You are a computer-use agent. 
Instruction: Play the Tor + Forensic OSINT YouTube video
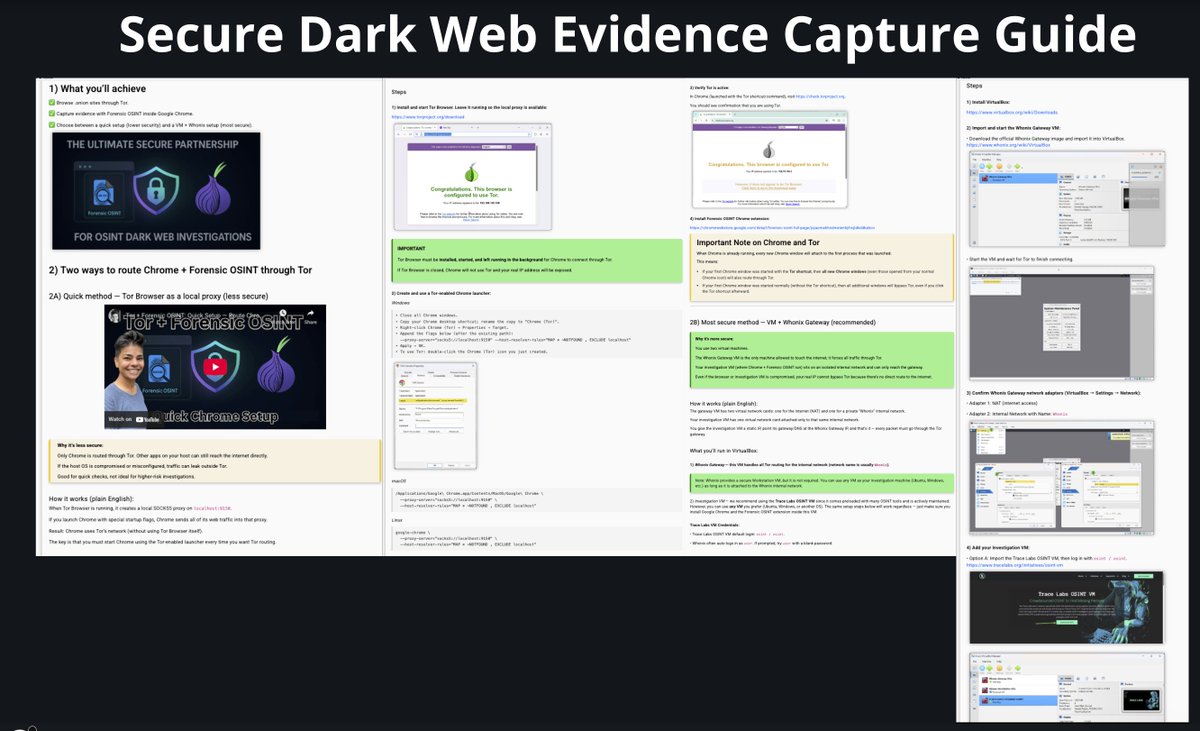(215, 367)
